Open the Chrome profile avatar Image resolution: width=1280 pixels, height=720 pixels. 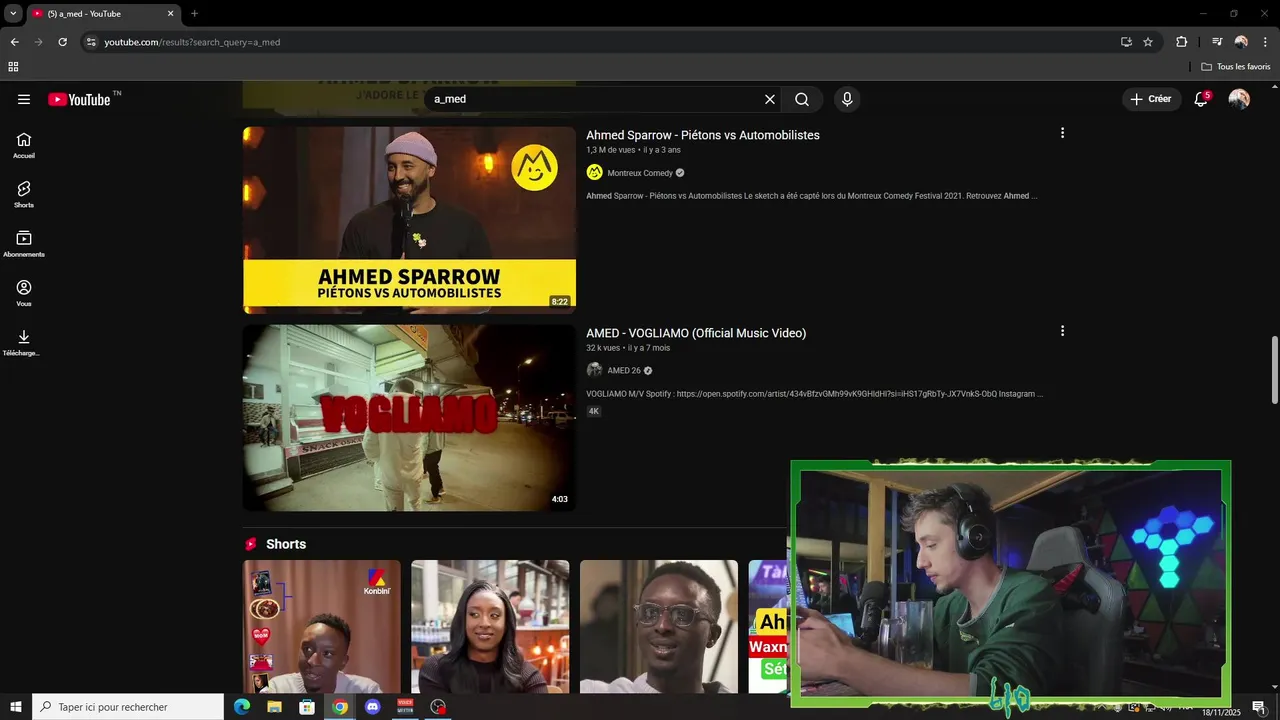coord(1241,42)
